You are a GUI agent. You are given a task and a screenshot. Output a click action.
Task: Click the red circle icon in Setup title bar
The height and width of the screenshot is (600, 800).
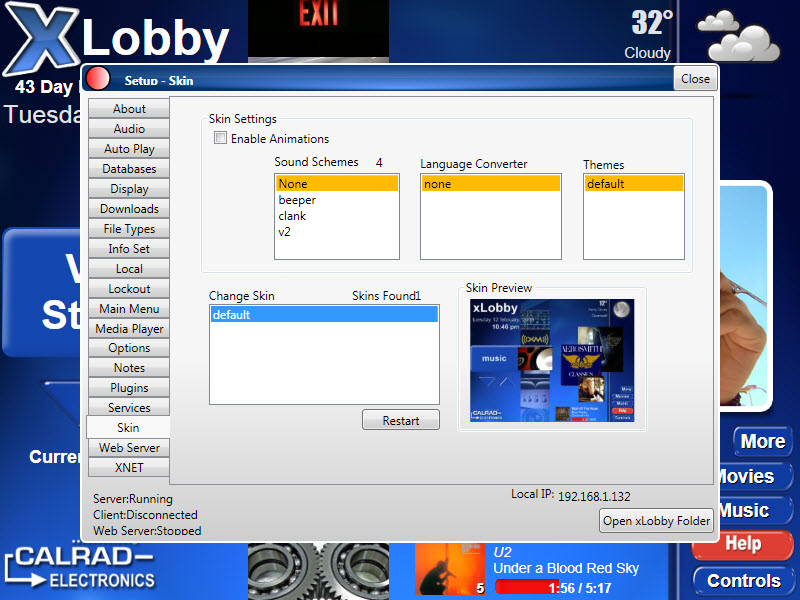(x=98, y=79)
